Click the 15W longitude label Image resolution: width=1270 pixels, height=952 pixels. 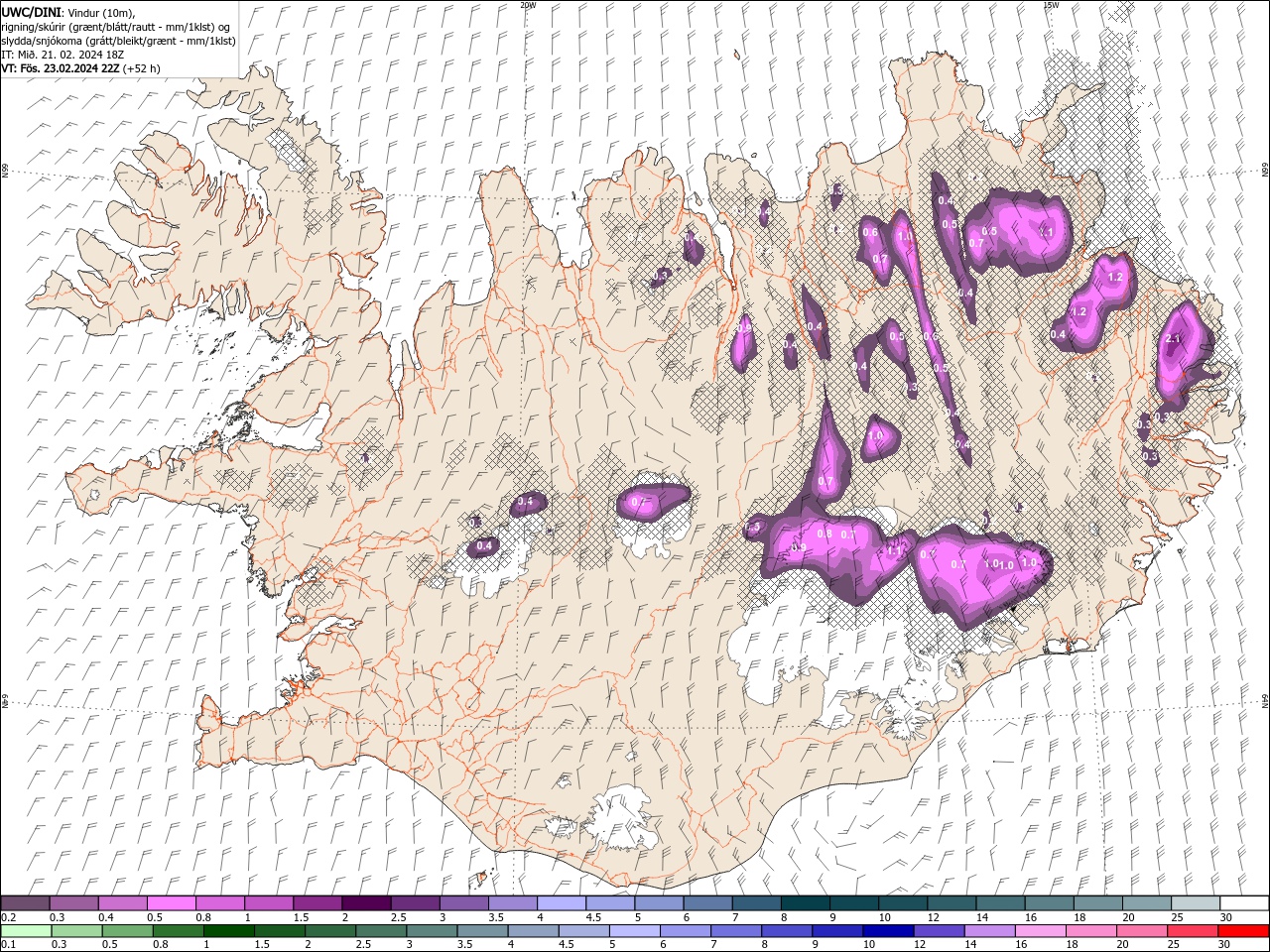(1051, 5)
